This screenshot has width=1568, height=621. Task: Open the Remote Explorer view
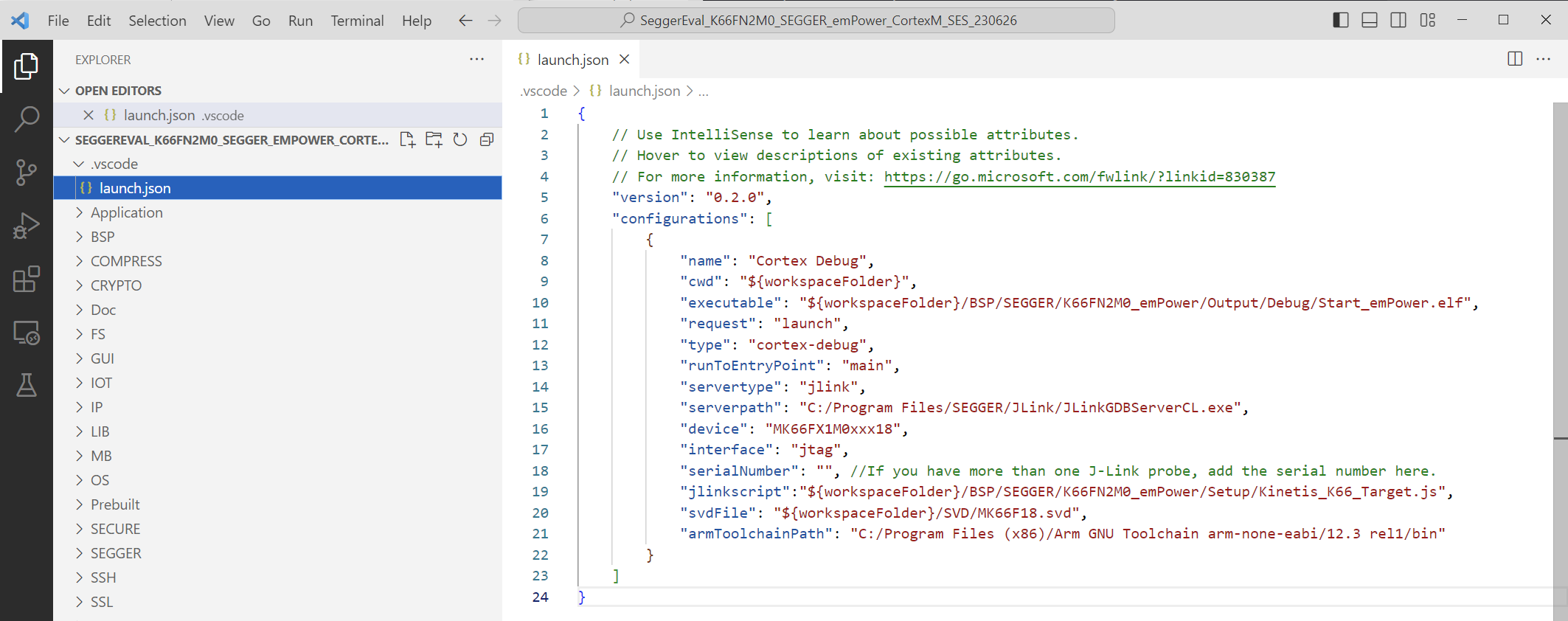pyautogui.click(x=27, y=333)
